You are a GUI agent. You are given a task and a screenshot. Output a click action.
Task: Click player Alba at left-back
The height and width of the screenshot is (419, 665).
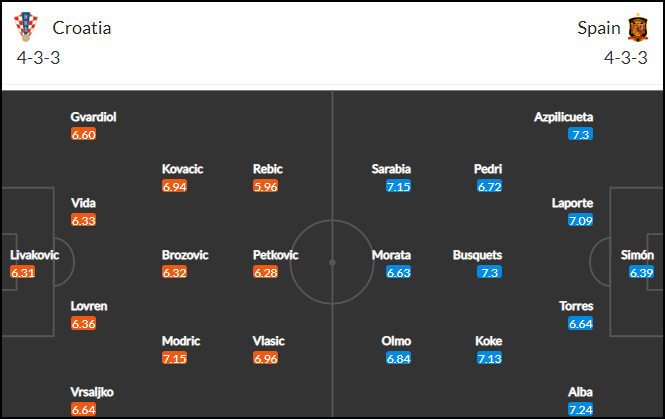coord(580,392)
